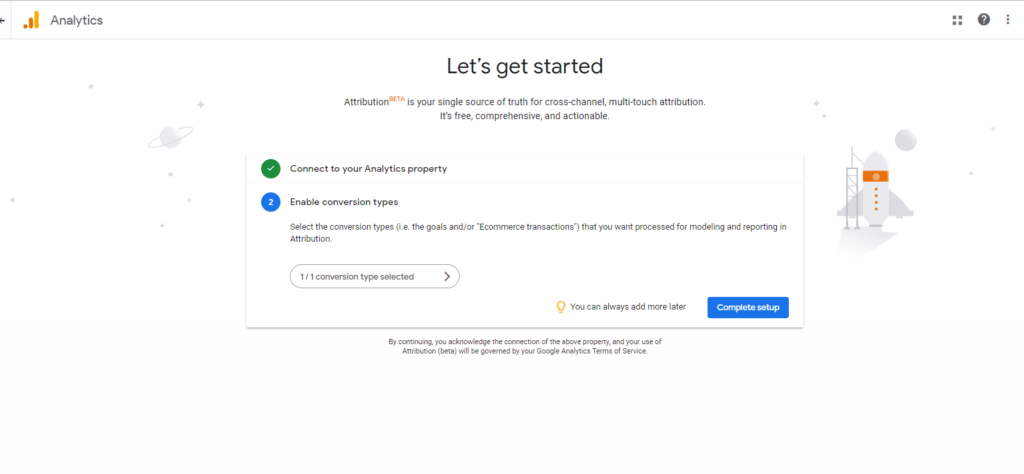Click the 'Google Analytics Terms of Service' text

[591, 351]
